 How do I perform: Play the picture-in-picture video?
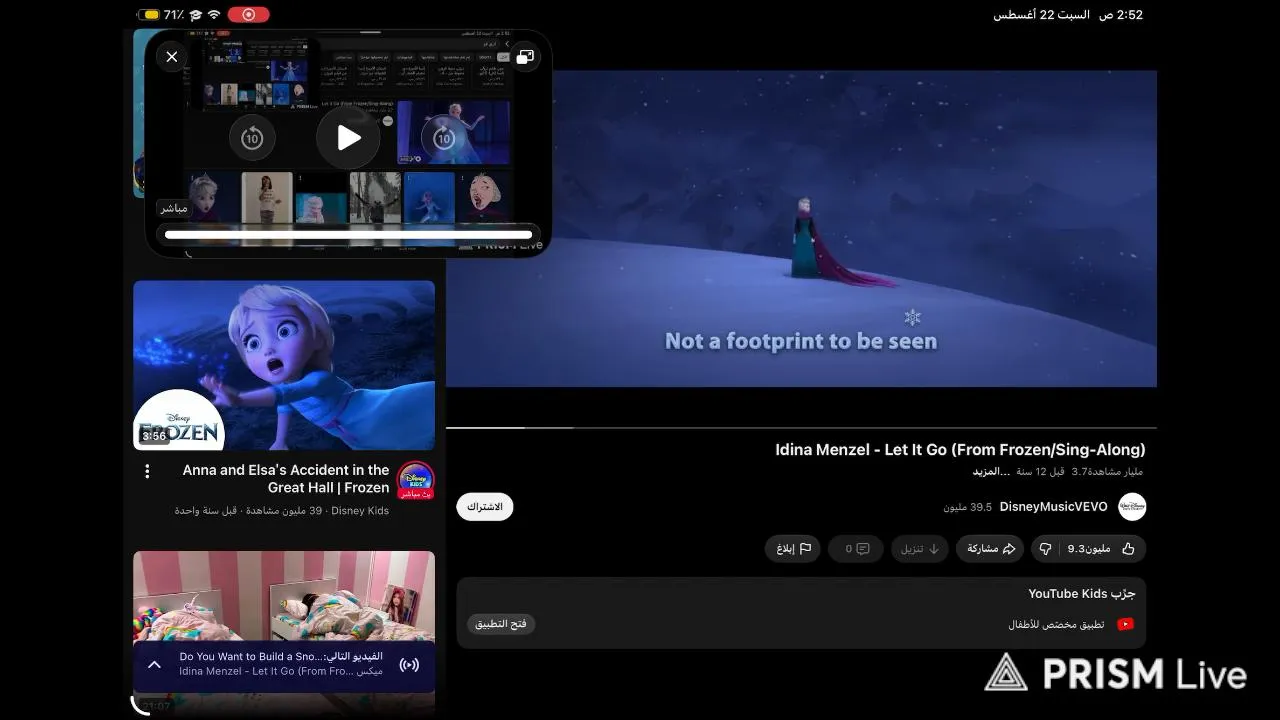[x=348, y=138]
